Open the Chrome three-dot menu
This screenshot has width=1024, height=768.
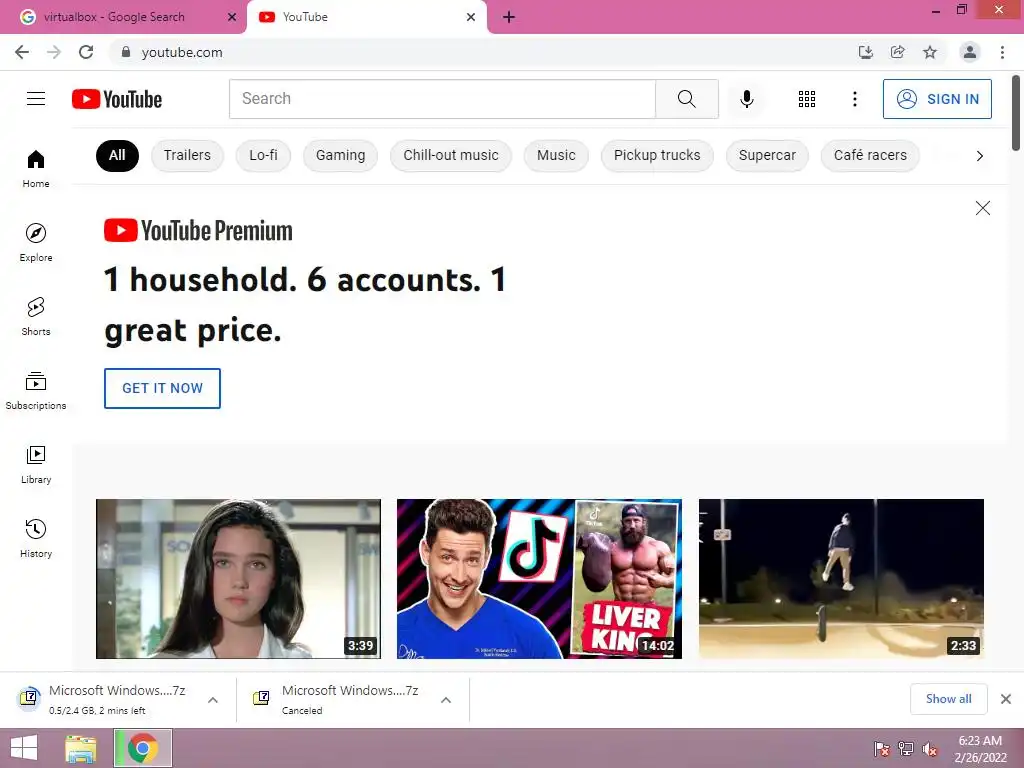(x=1002, y=52)
